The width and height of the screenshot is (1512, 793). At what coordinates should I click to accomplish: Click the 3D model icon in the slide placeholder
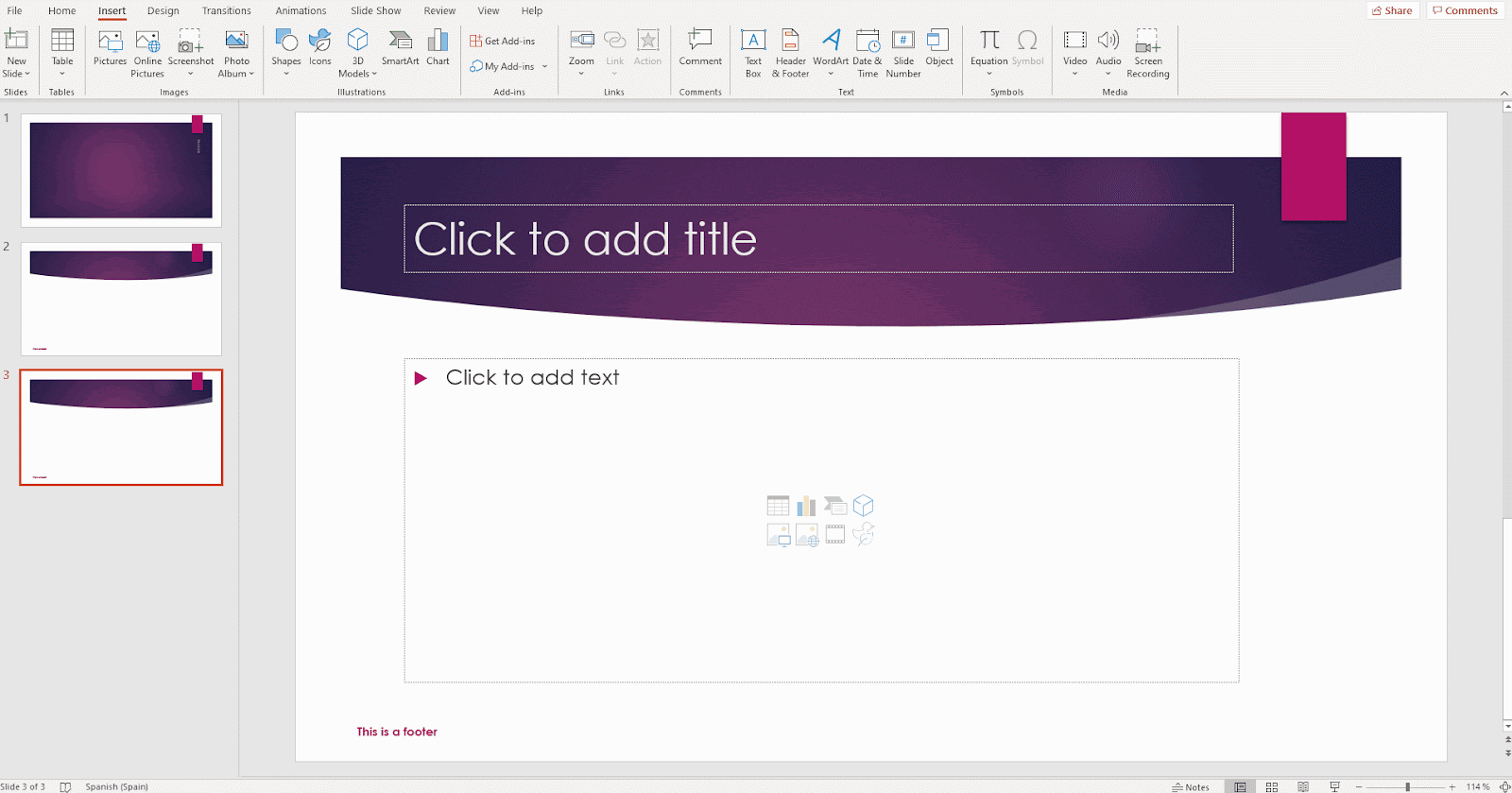(x=864, y=506)
